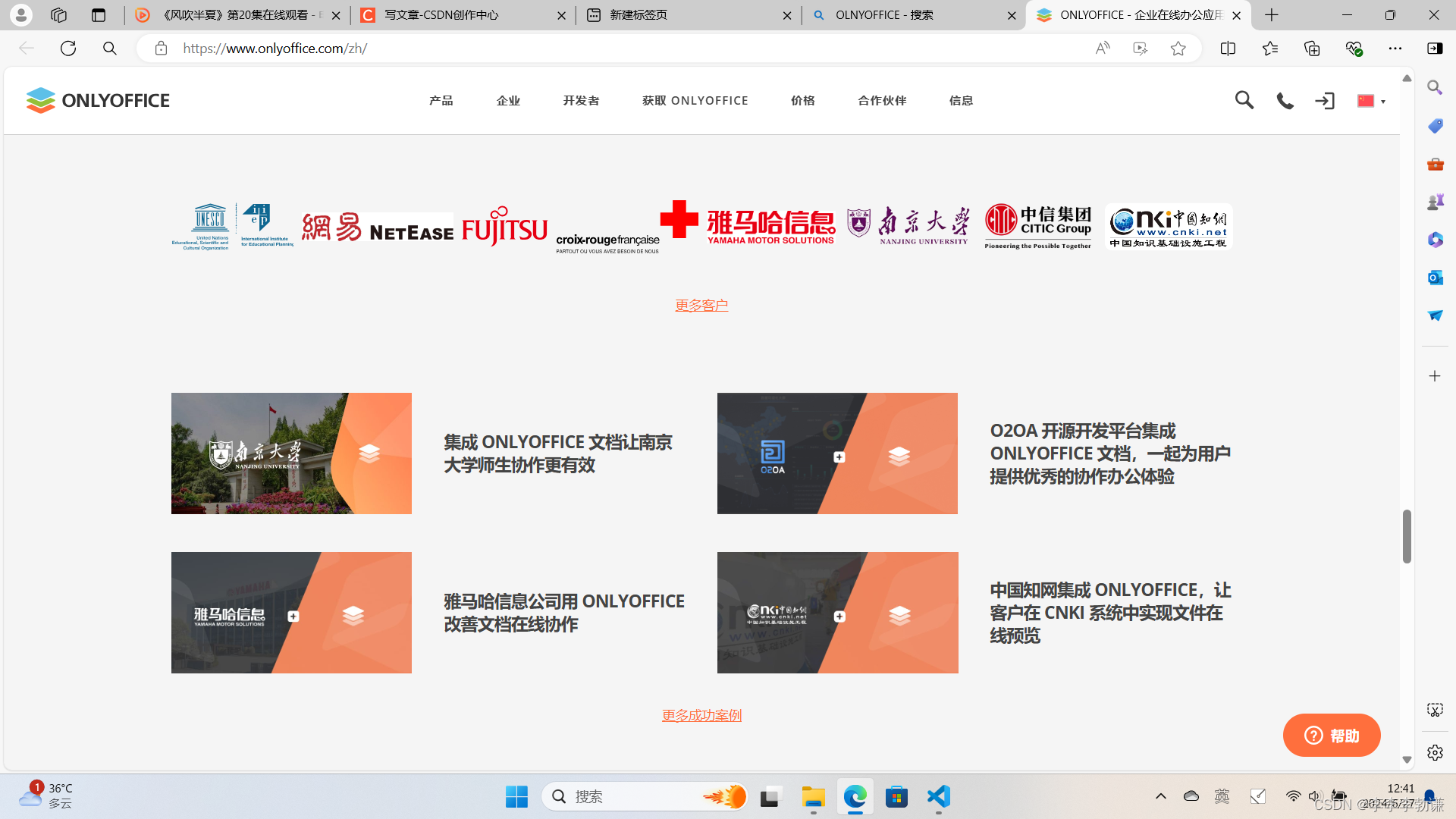Screen dimensions: 1456x819
Task: Open the Edge sidebar shopping tag icon
Action: point(1435,126)
